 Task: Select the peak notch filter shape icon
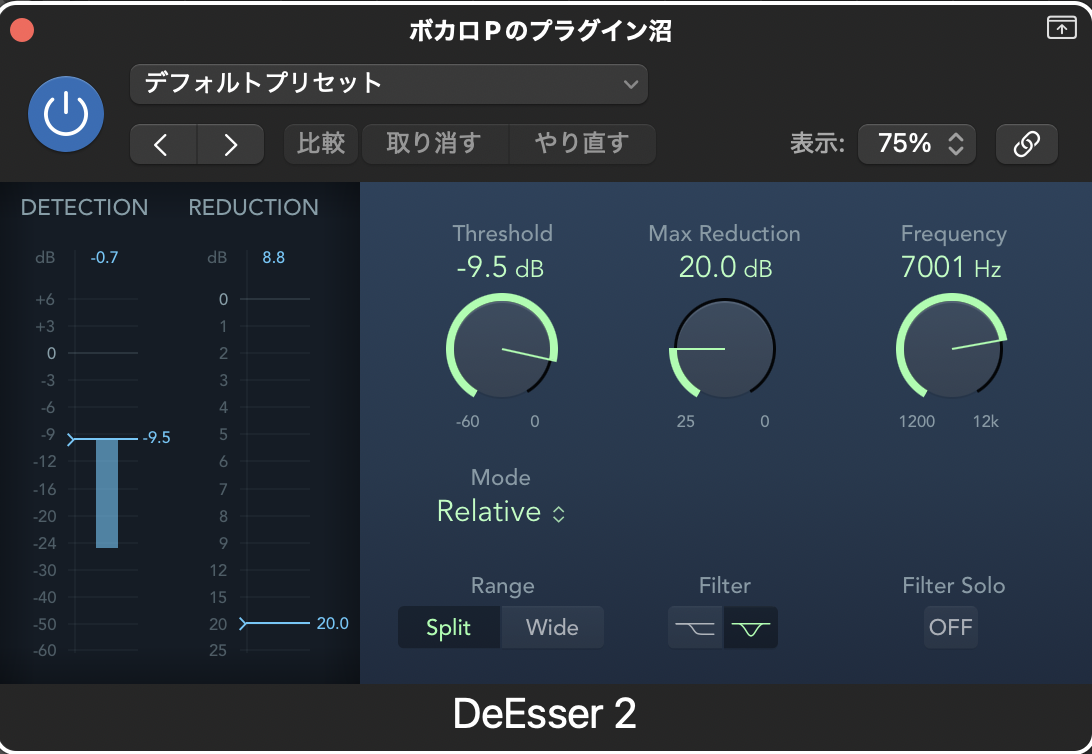(x=751, y=627)
